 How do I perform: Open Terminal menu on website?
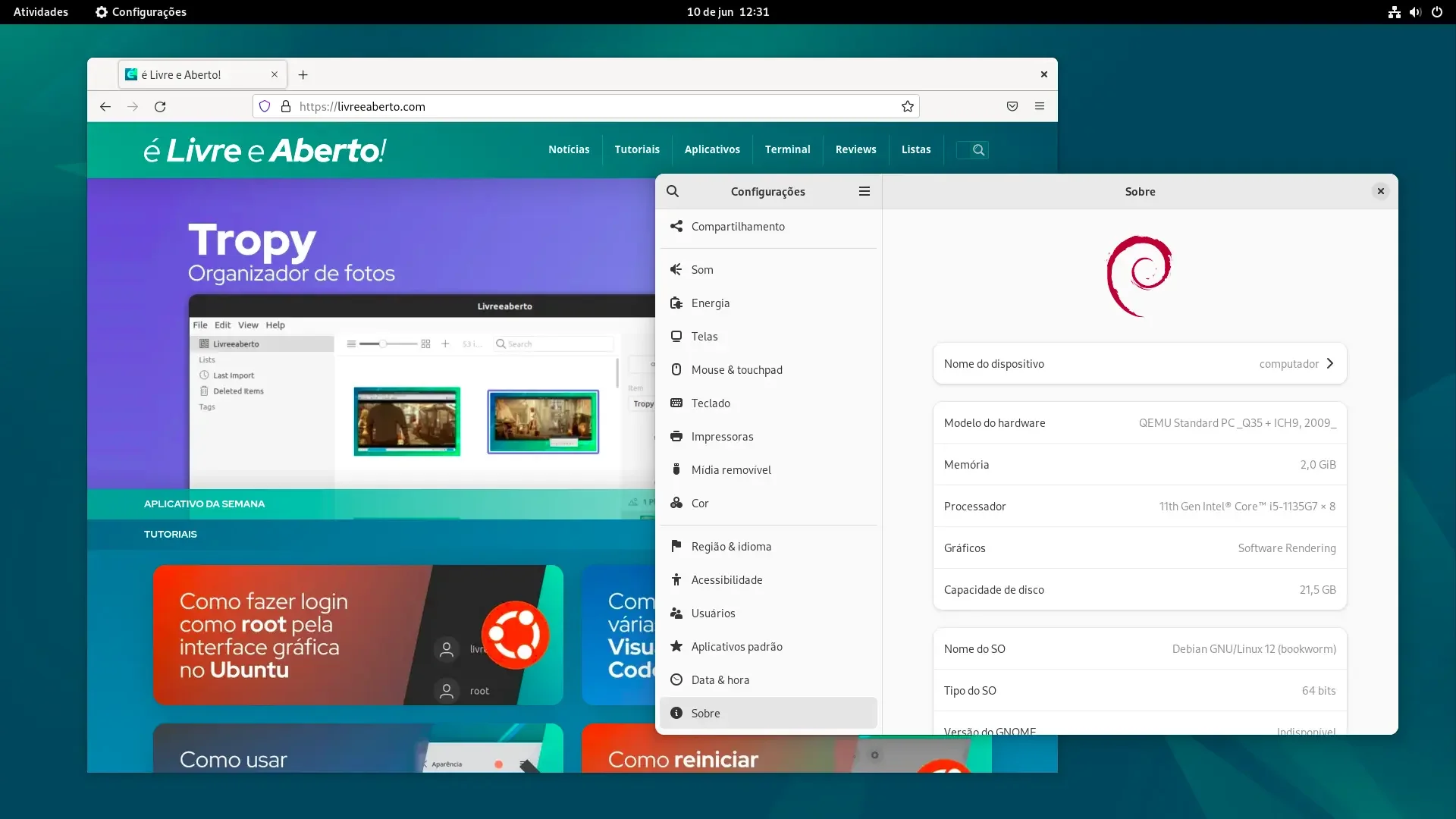(x=788, y=149)
